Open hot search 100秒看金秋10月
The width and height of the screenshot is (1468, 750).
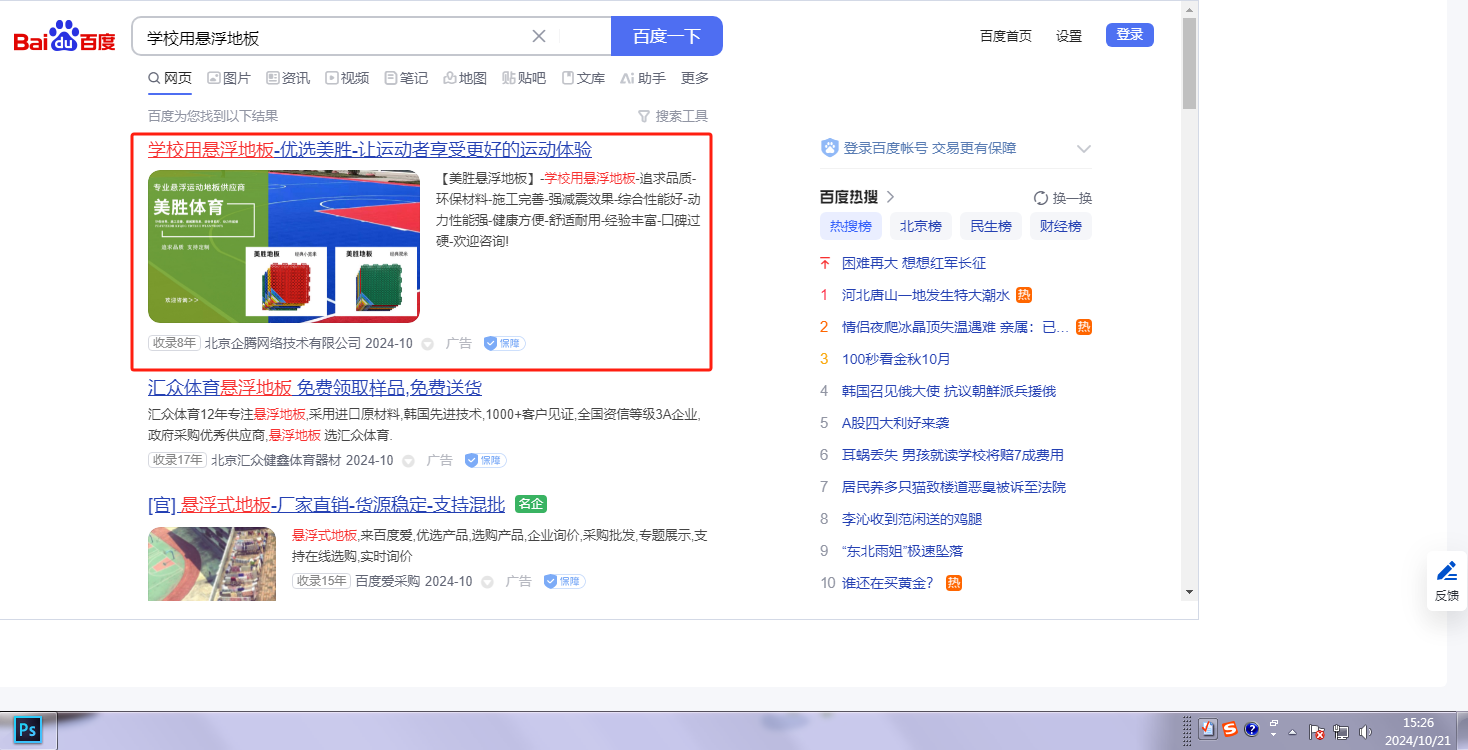point(896,359)
